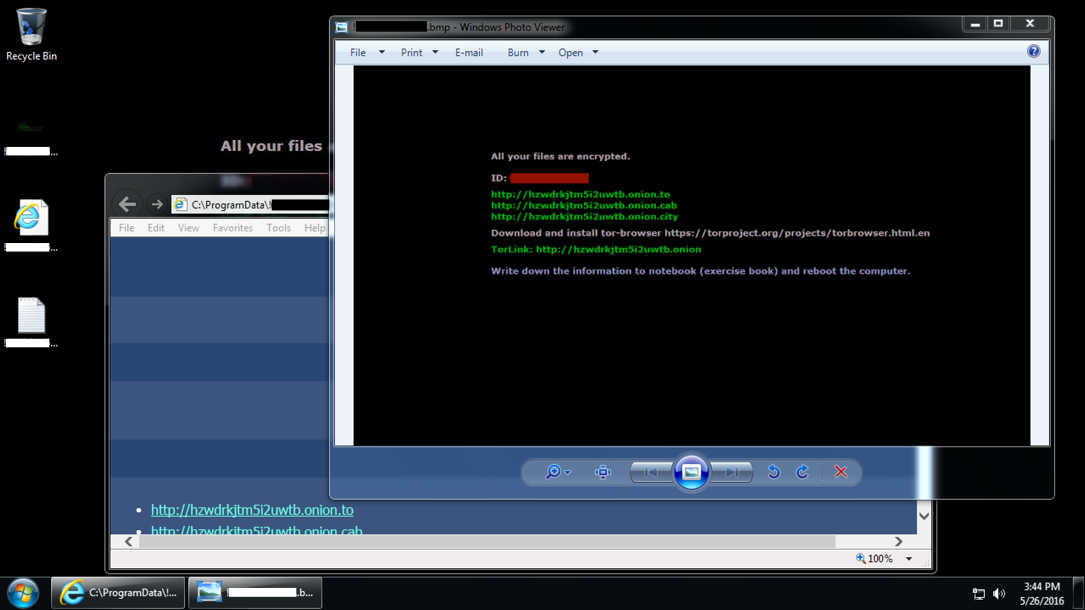Open Tools menu in Internet Explorer

click(x=278, y=228)
